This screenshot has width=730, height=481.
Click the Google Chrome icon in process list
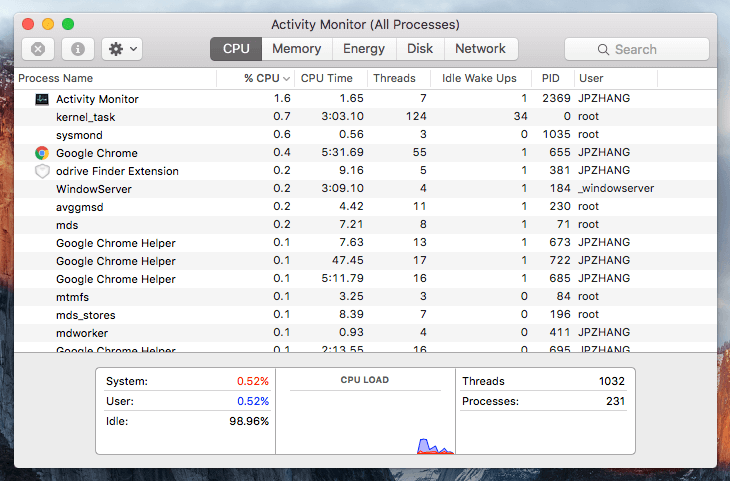(42, 153)
